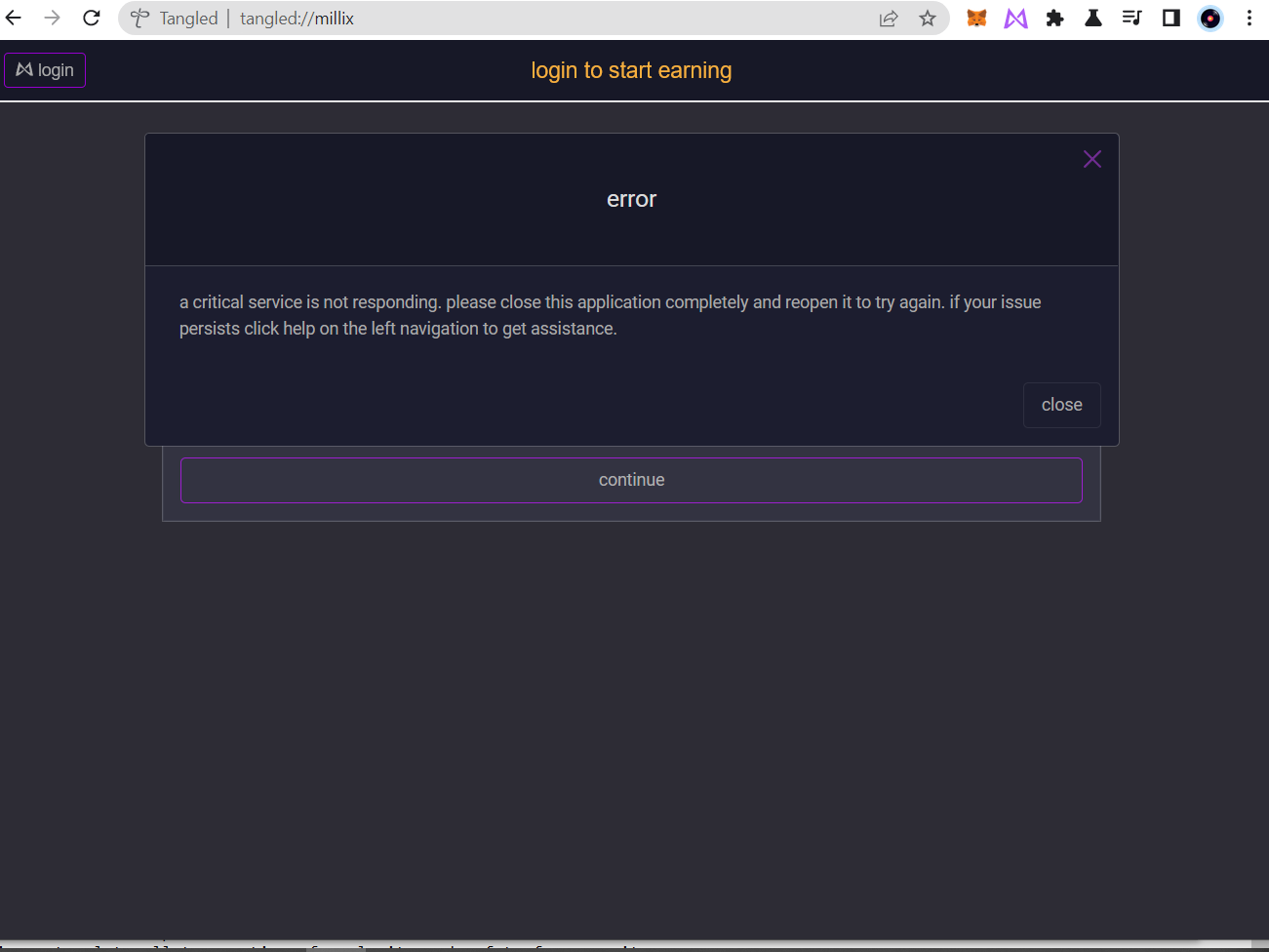Viewport: 1269px width, 952px height.
Task: Open the Chrome Labs flask icon
Action: (x=1093, y=18)
